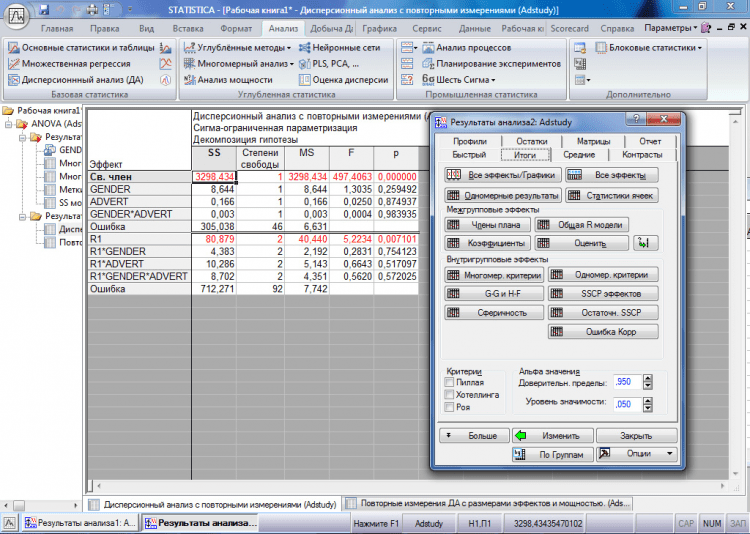750x534 pixels.
Task: Open Шесть Сигма dropdown
Action: [459, 80]
